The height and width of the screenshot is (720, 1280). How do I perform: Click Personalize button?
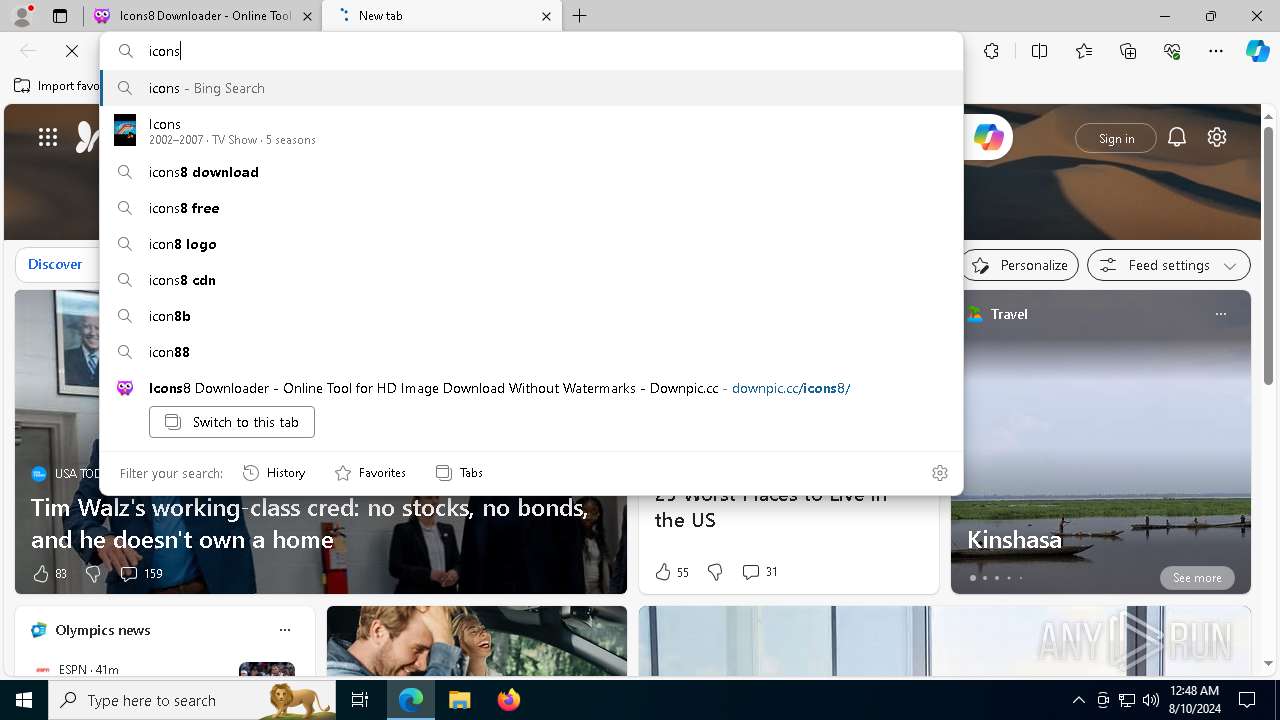tap(1019, 265)
